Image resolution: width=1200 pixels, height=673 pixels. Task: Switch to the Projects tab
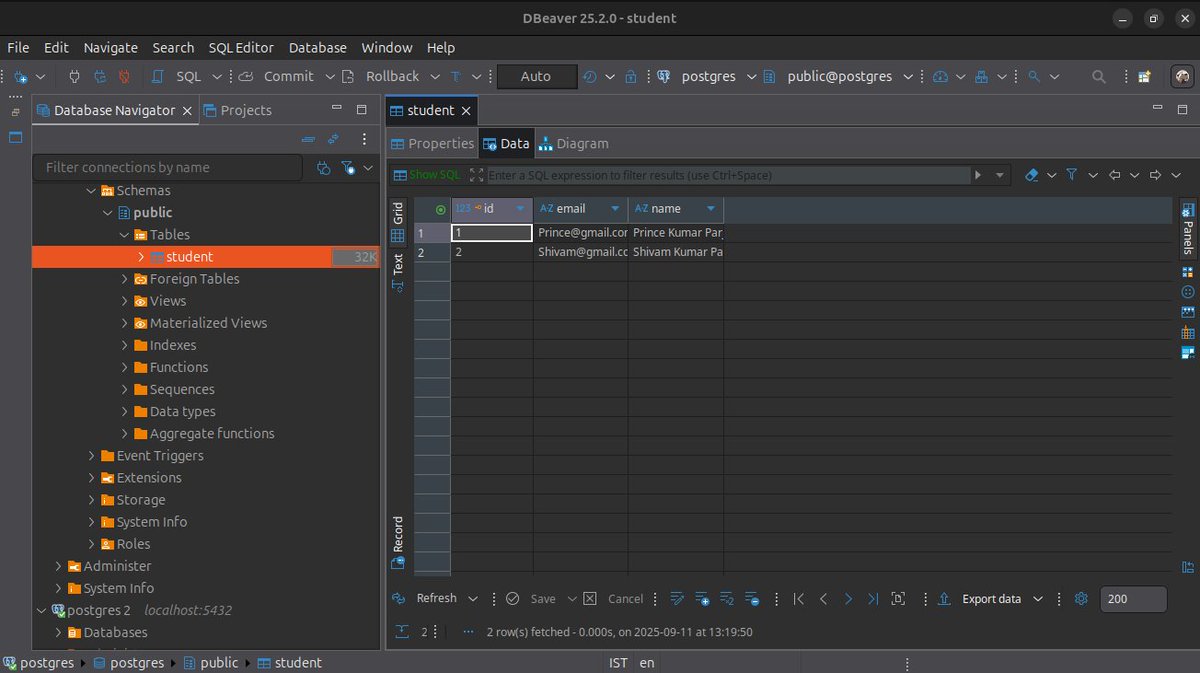click(x=237, y=110)
